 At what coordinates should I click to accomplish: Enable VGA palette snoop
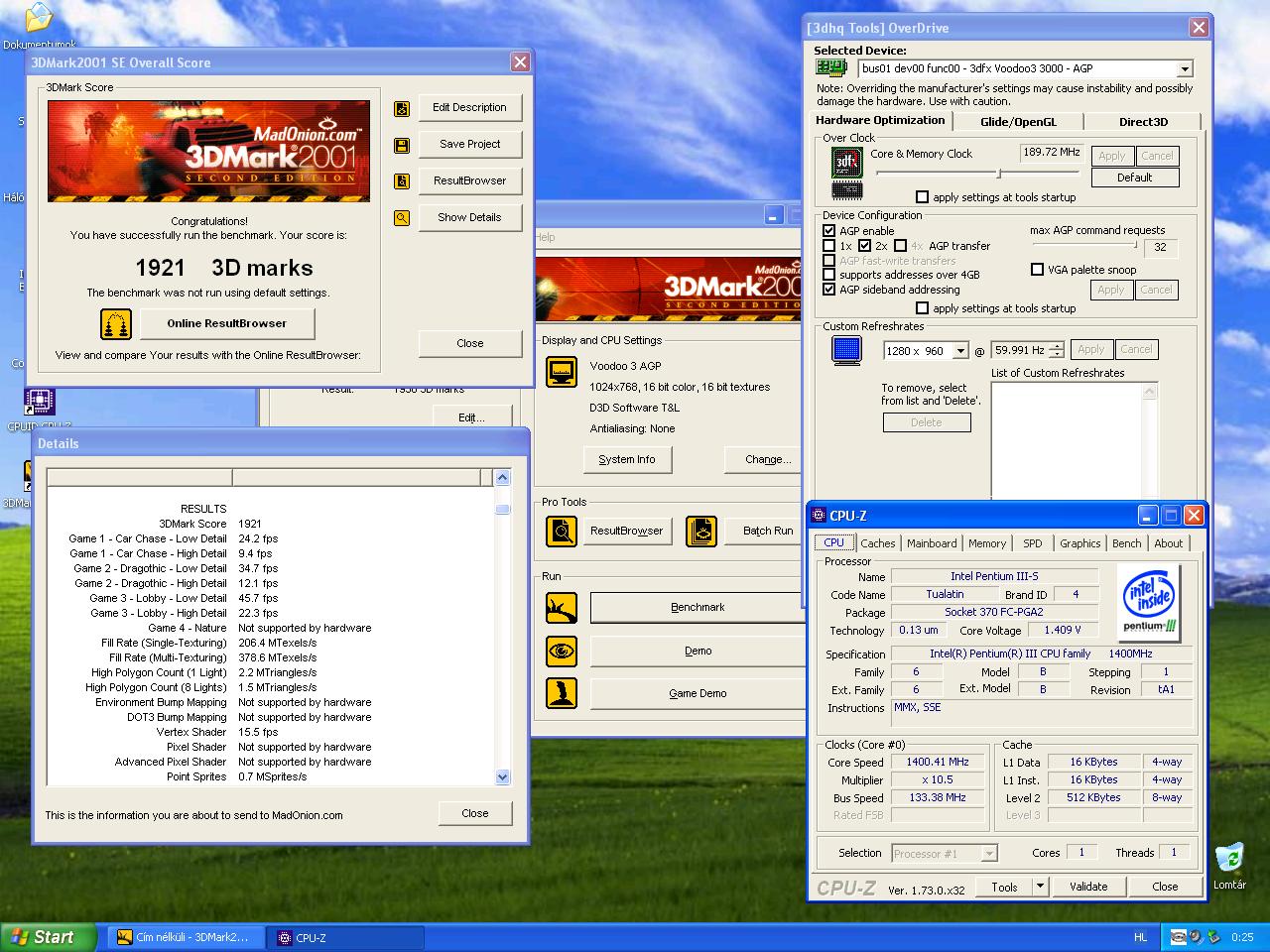pos(1037,270)
